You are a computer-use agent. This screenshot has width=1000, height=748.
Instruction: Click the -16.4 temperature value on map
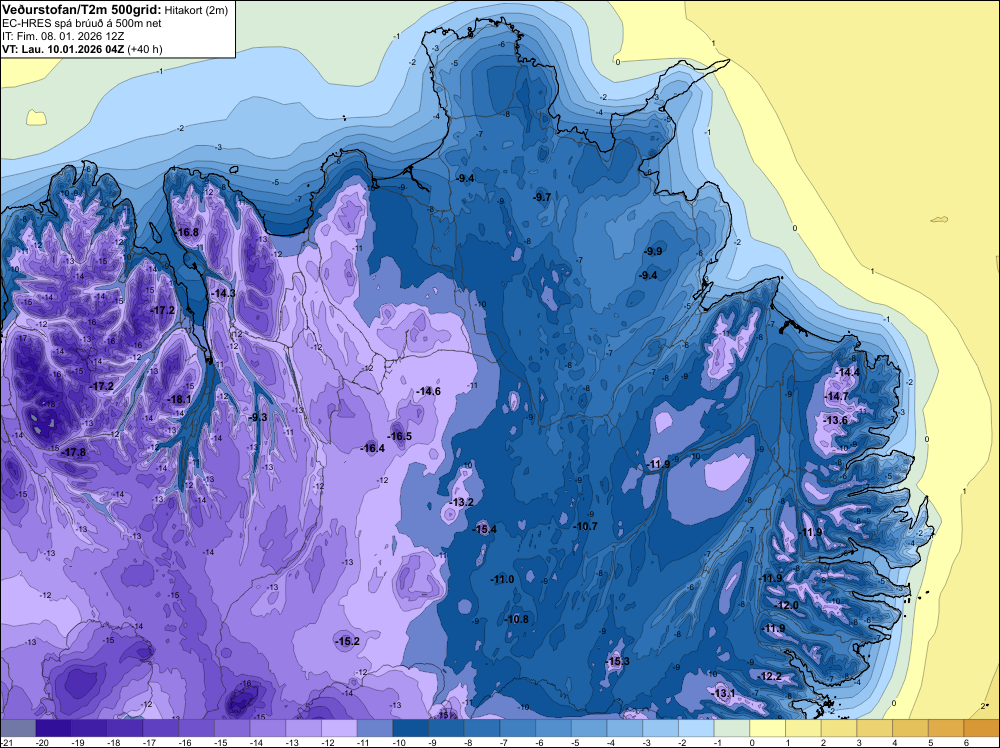pos(372,448)
